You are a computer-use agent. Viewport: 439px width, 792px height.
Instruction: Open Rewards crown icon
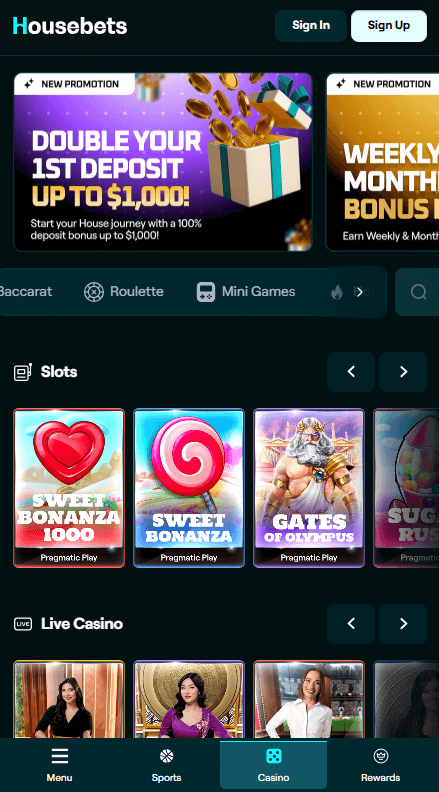coord(380,756)
